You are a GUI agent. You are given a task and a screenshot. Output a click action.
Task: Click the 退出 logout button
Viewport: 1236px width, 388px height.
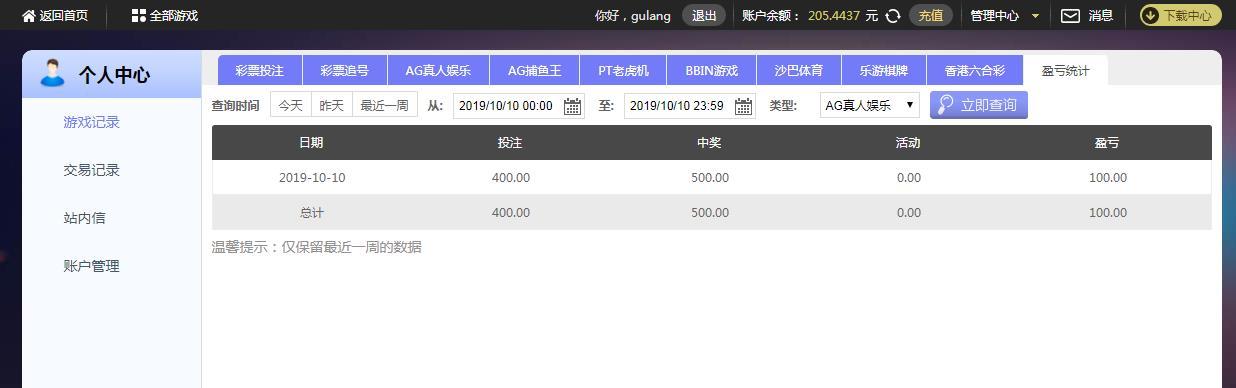tap(704, 16)
